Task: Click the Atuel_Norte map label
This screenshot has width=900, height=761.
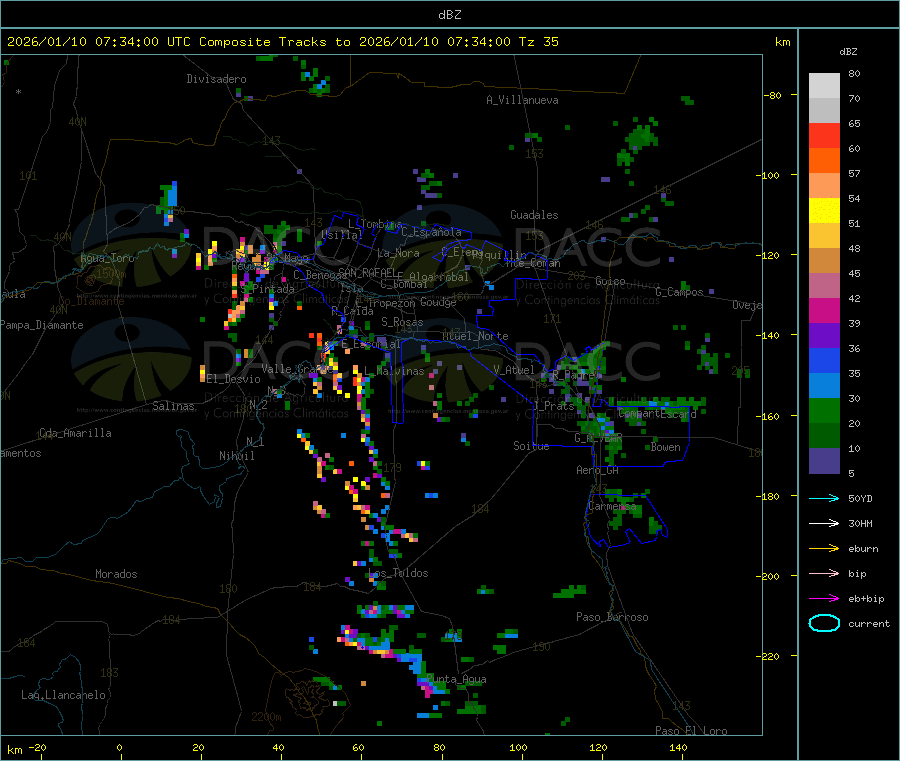Action: coord(475,336)
